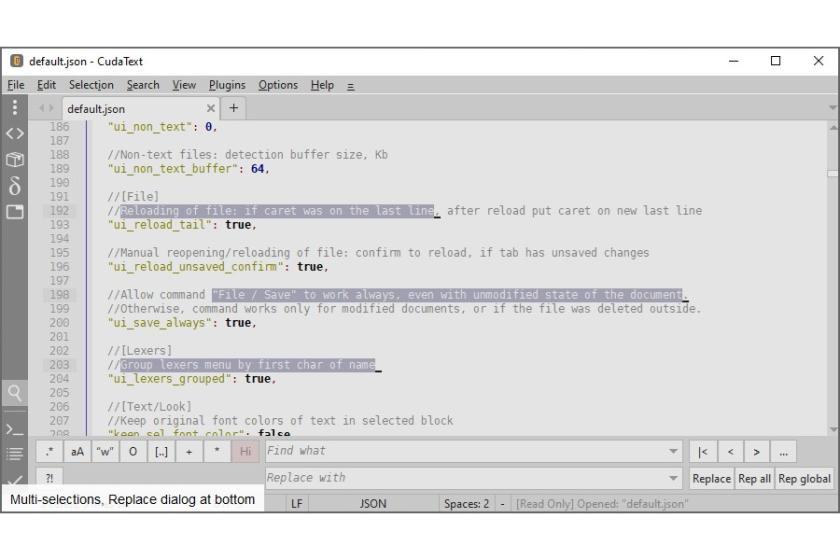Open the Selection menu
The image size is (840, 560).
tap(91, 85)
